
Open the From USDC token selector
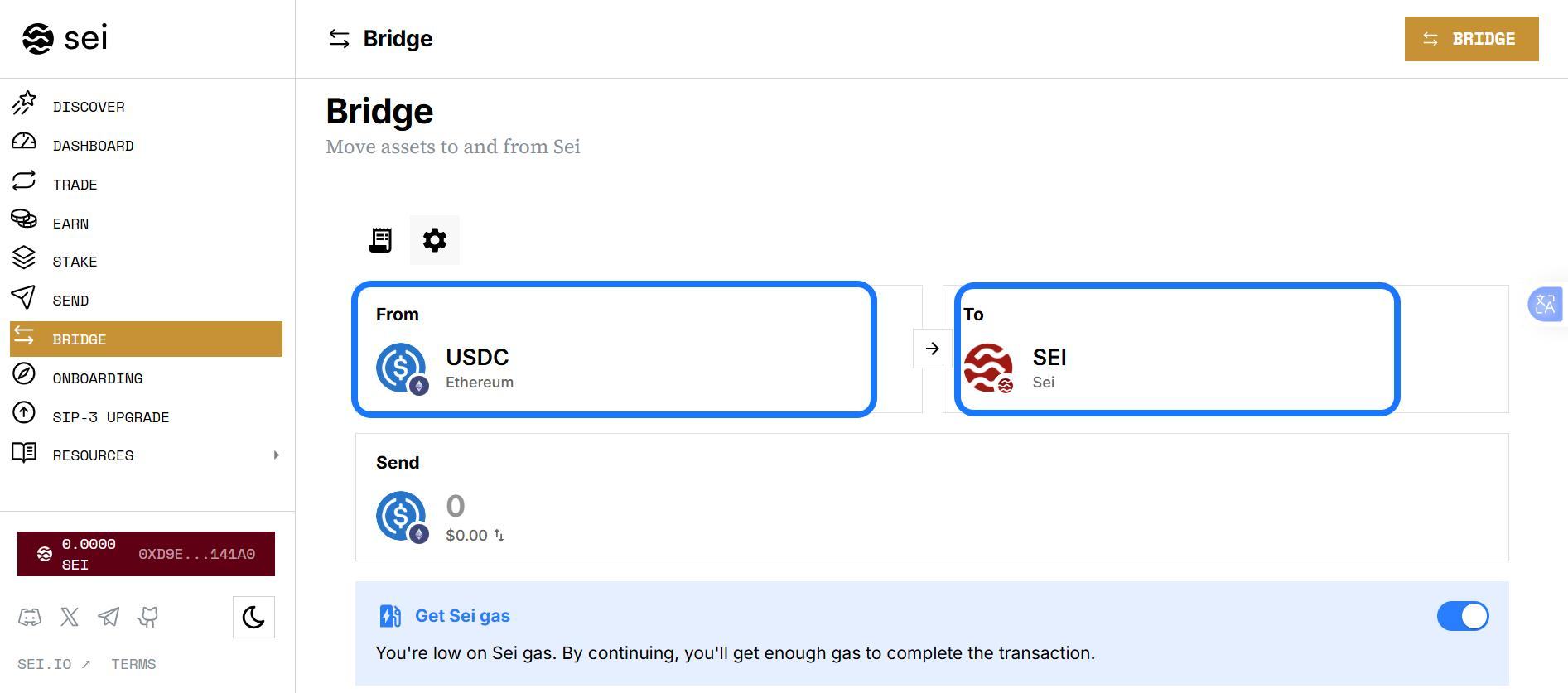(x=614, y=349)
